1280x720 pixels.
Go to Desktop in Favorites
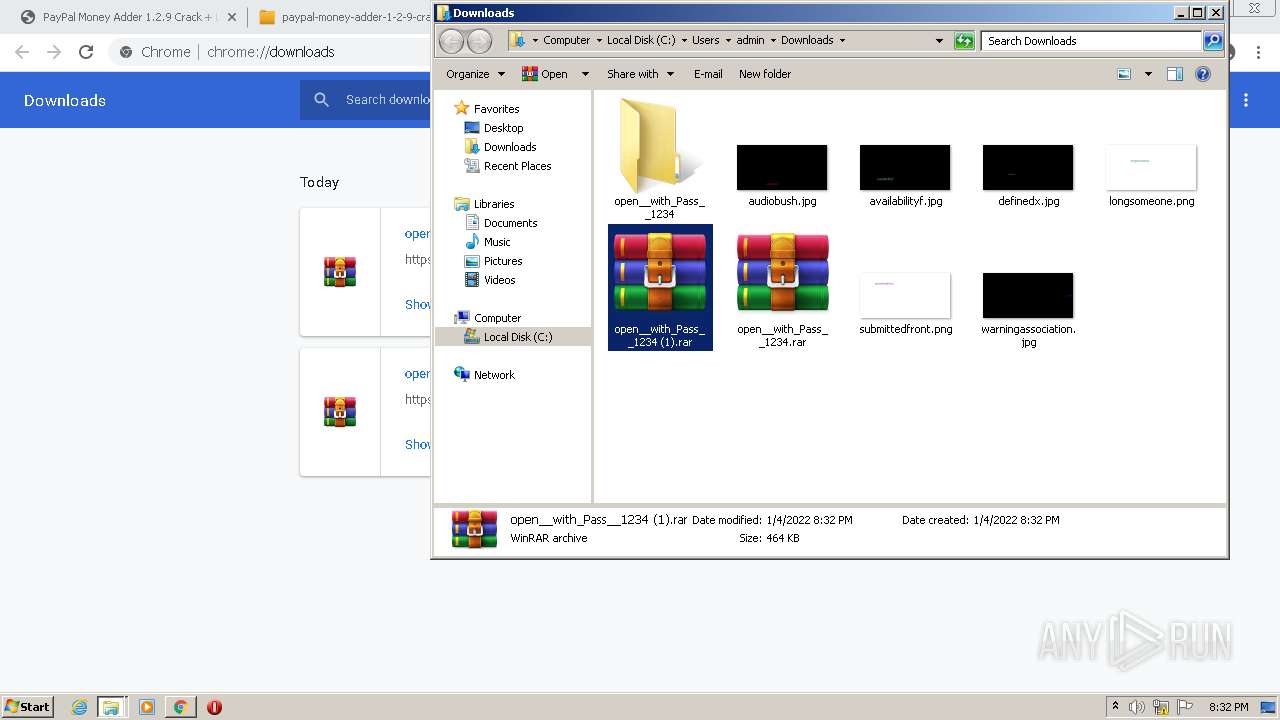[x=494, y=128]
